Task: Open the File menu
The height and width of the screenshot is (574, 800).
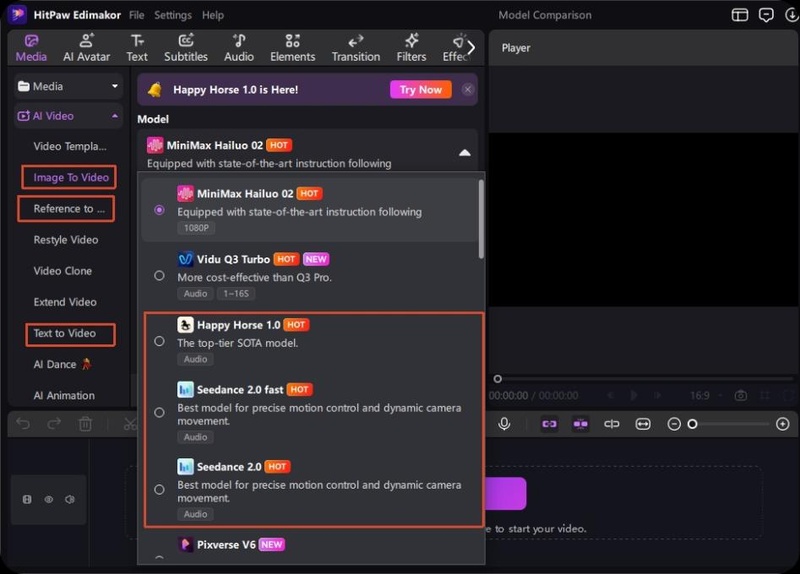Action: [136, 15]
